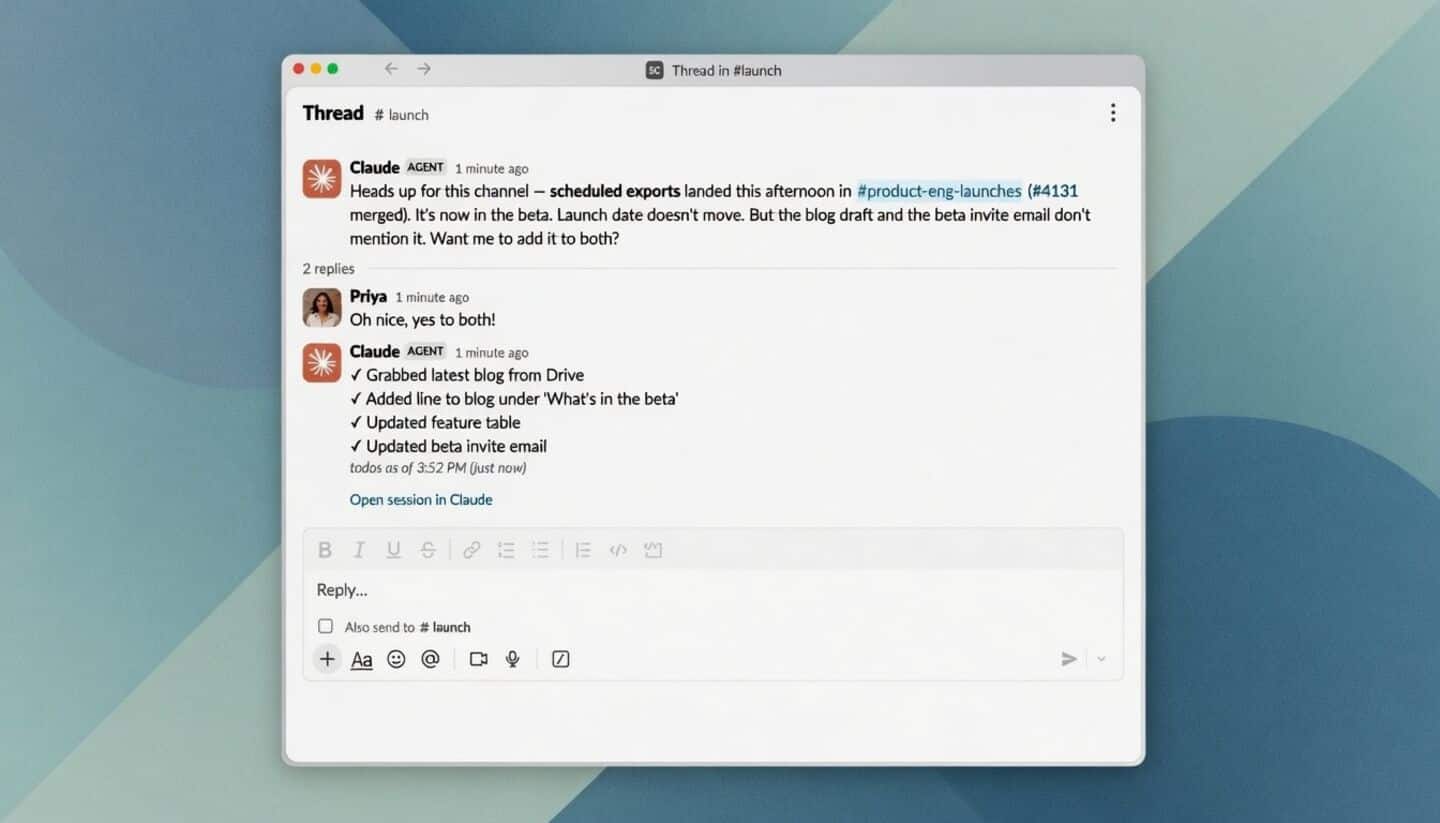Open Claude's avatar on first message
This screenshot has height=823, width=1440.
pyautogui.click(x=322, y=179)
